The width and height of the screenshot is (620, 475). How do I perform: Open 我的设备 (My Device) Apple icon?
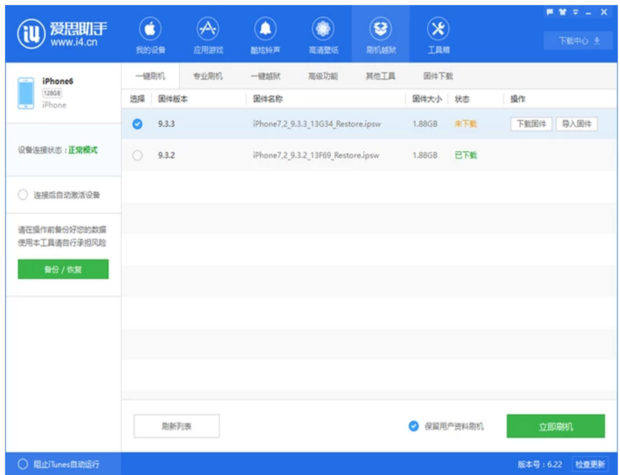click(150, 29)
